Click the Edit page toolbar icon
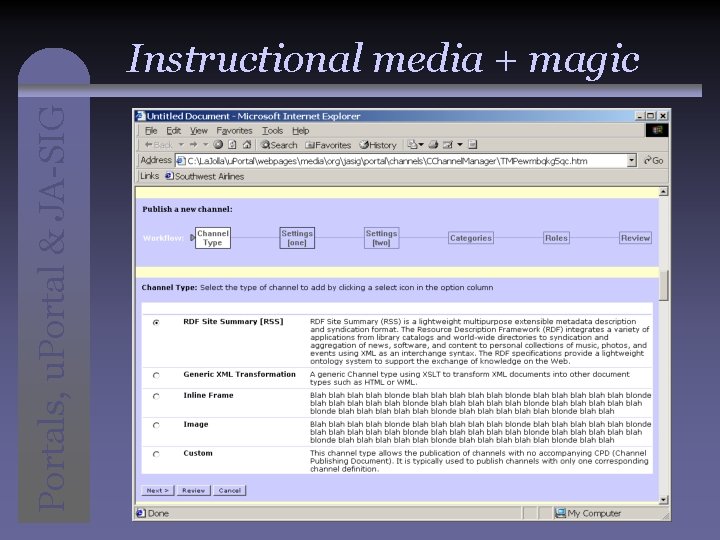The image size is (720, 540). tap(448, 145)
